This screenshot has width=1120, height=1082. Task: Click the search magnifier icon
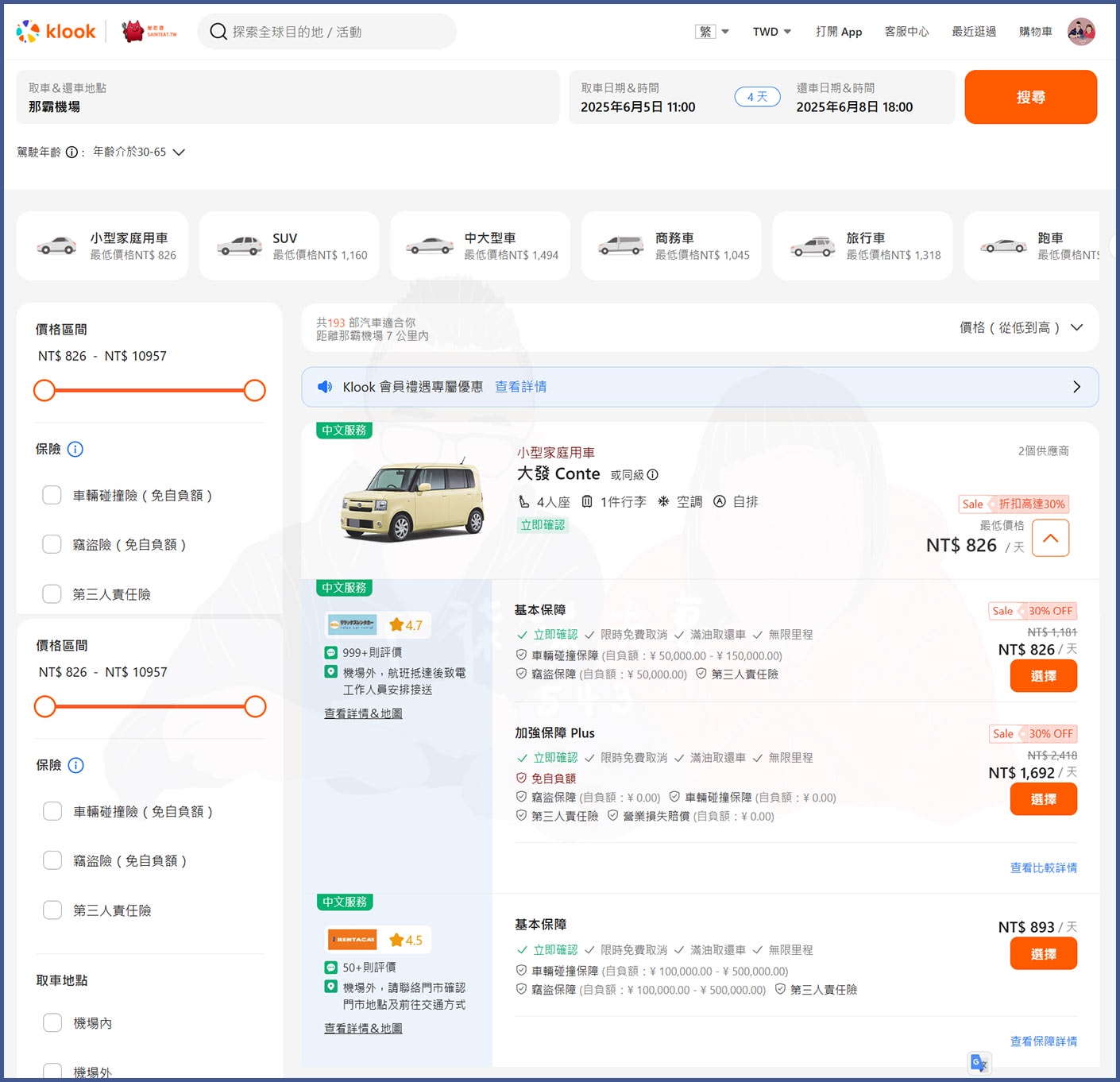click(218, 31)
